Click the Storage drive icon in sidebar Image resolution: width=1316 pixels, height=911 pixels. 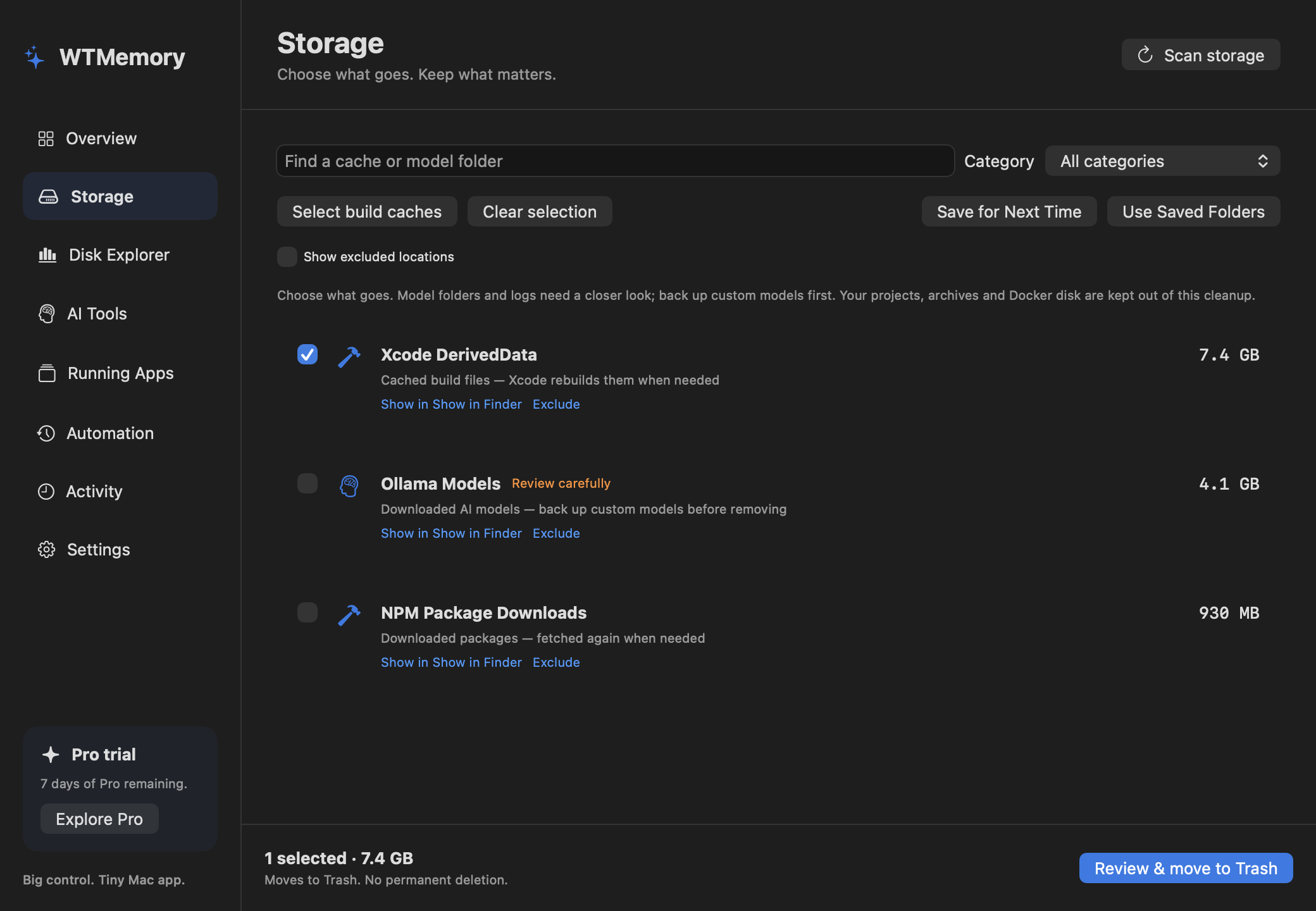coord(49,197)
